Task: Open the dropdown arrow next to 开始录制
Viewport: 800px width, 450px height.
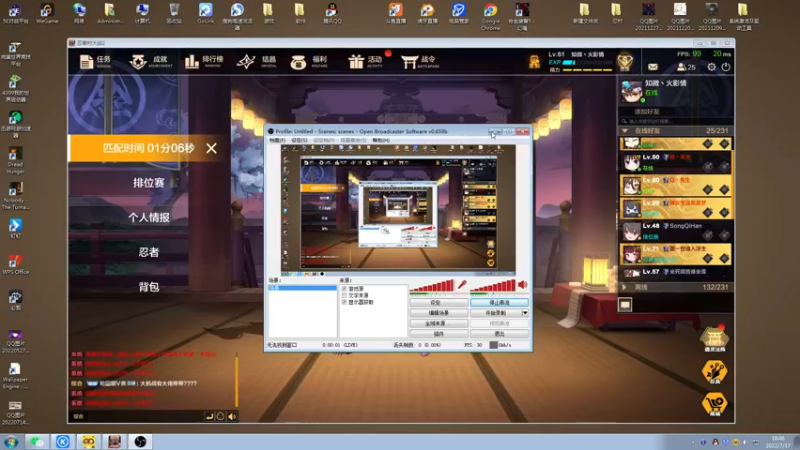Action: [x=525, y=313]
